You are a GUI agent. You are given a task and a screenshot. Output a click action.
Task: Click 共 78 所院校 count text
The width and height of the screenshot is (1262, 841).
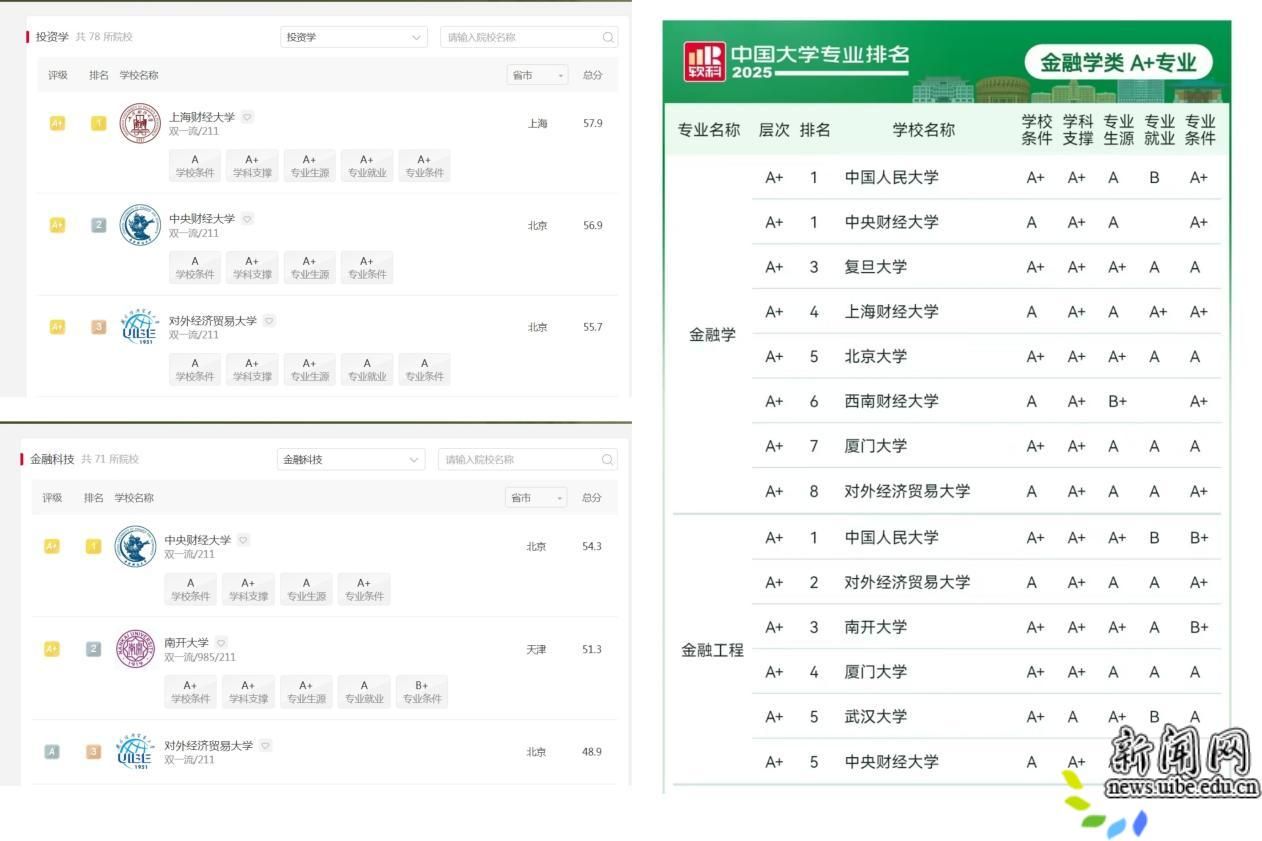point(104,37)
